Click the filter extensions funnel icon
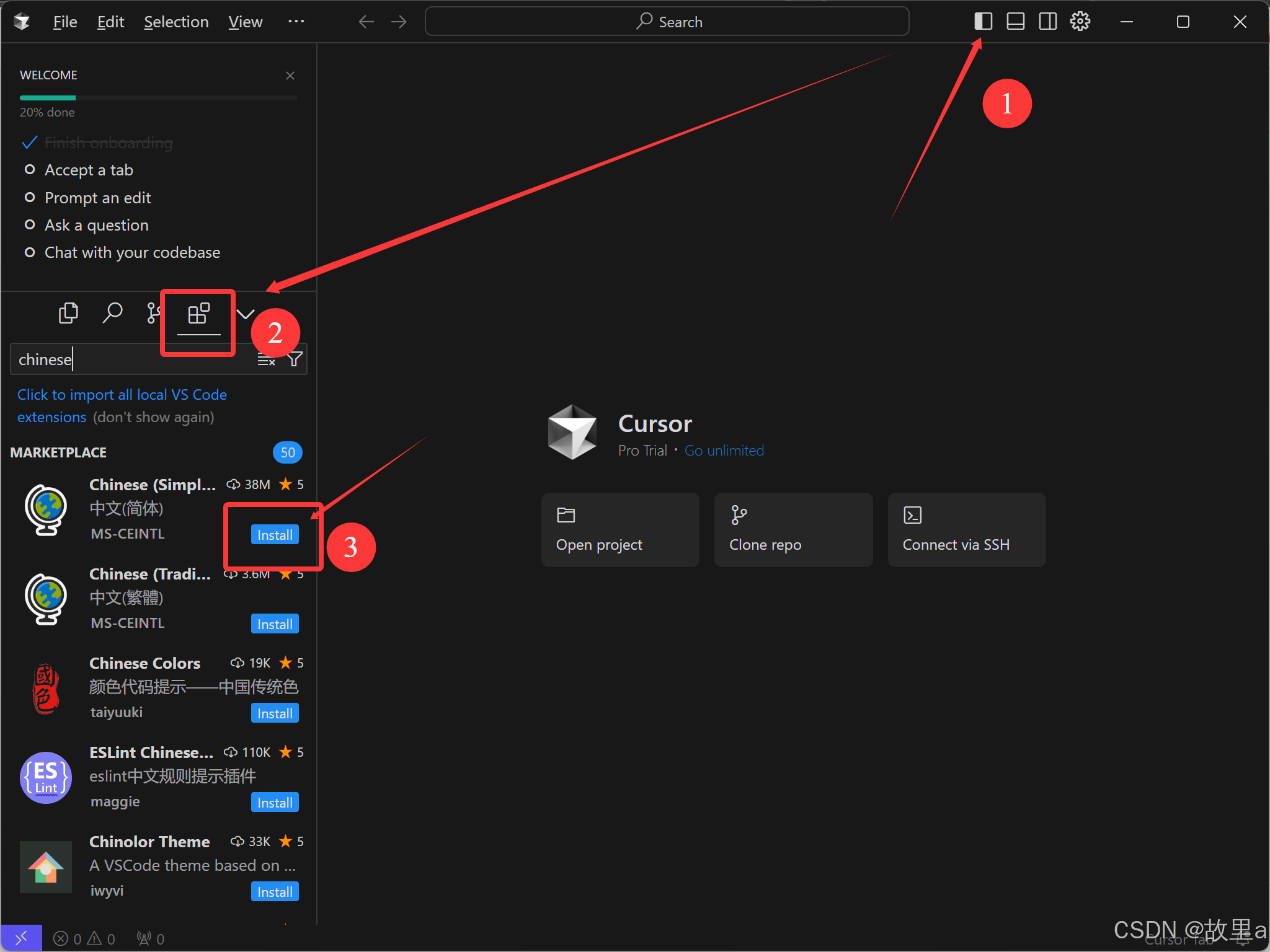The image size is (1270, 952). pos(295,359)
